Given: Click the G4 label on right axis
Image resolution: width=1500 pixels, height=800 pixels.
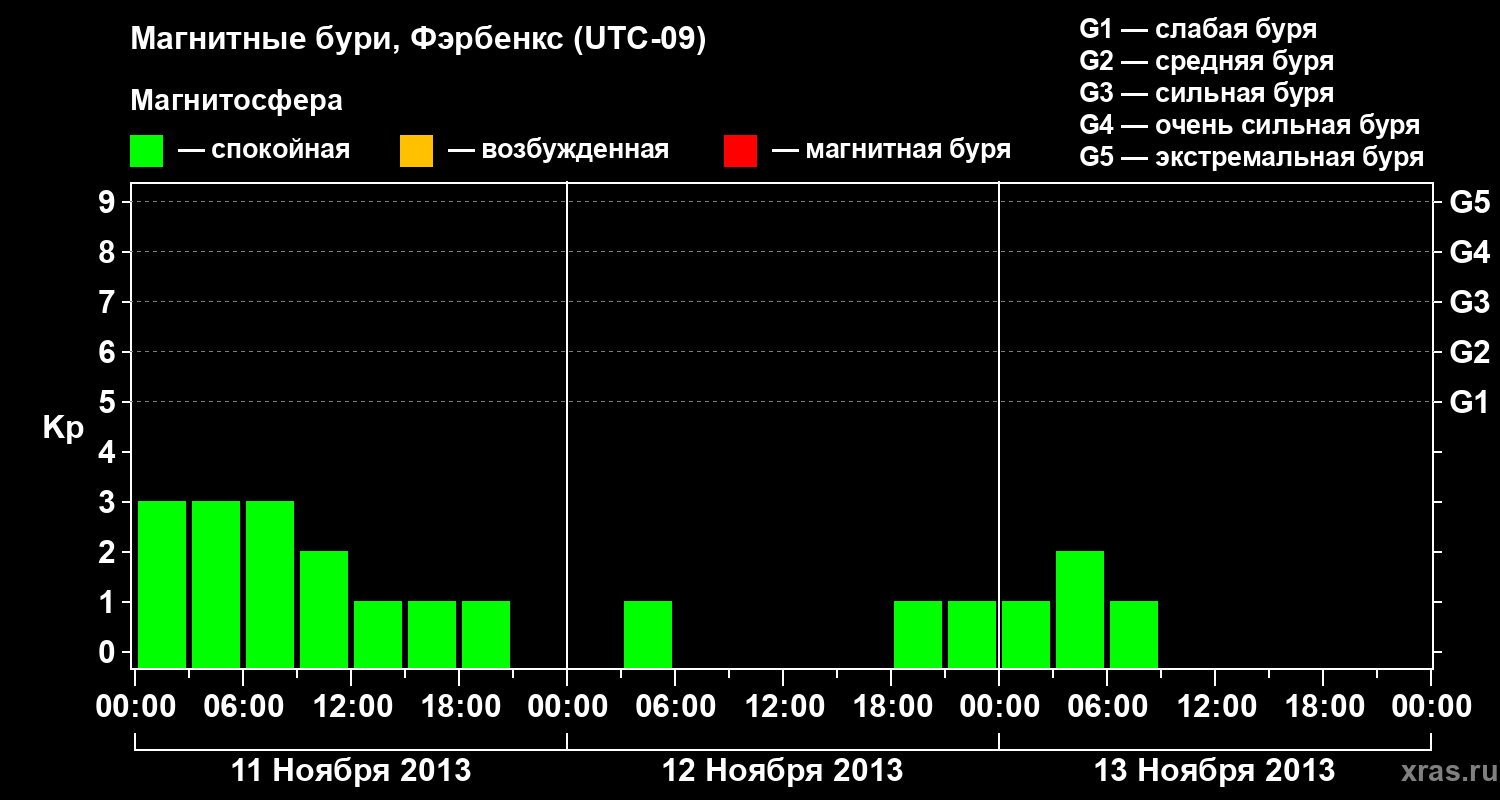Looking at the screenshot, I should 1469,252.
